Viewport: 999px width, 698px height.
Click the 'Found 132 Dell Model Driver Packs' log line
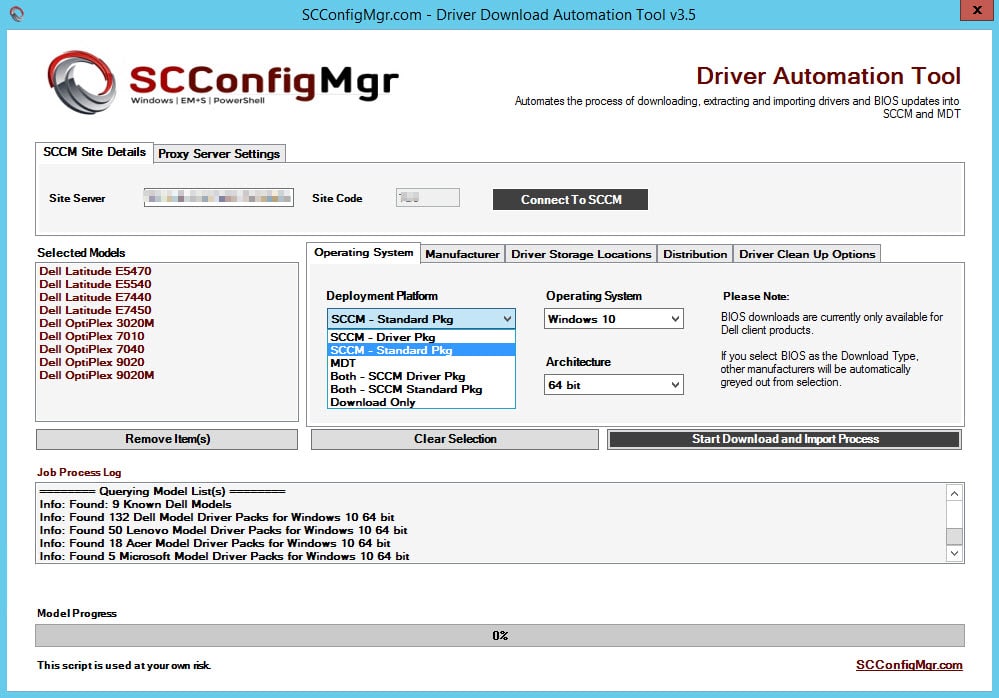(217, 517)
